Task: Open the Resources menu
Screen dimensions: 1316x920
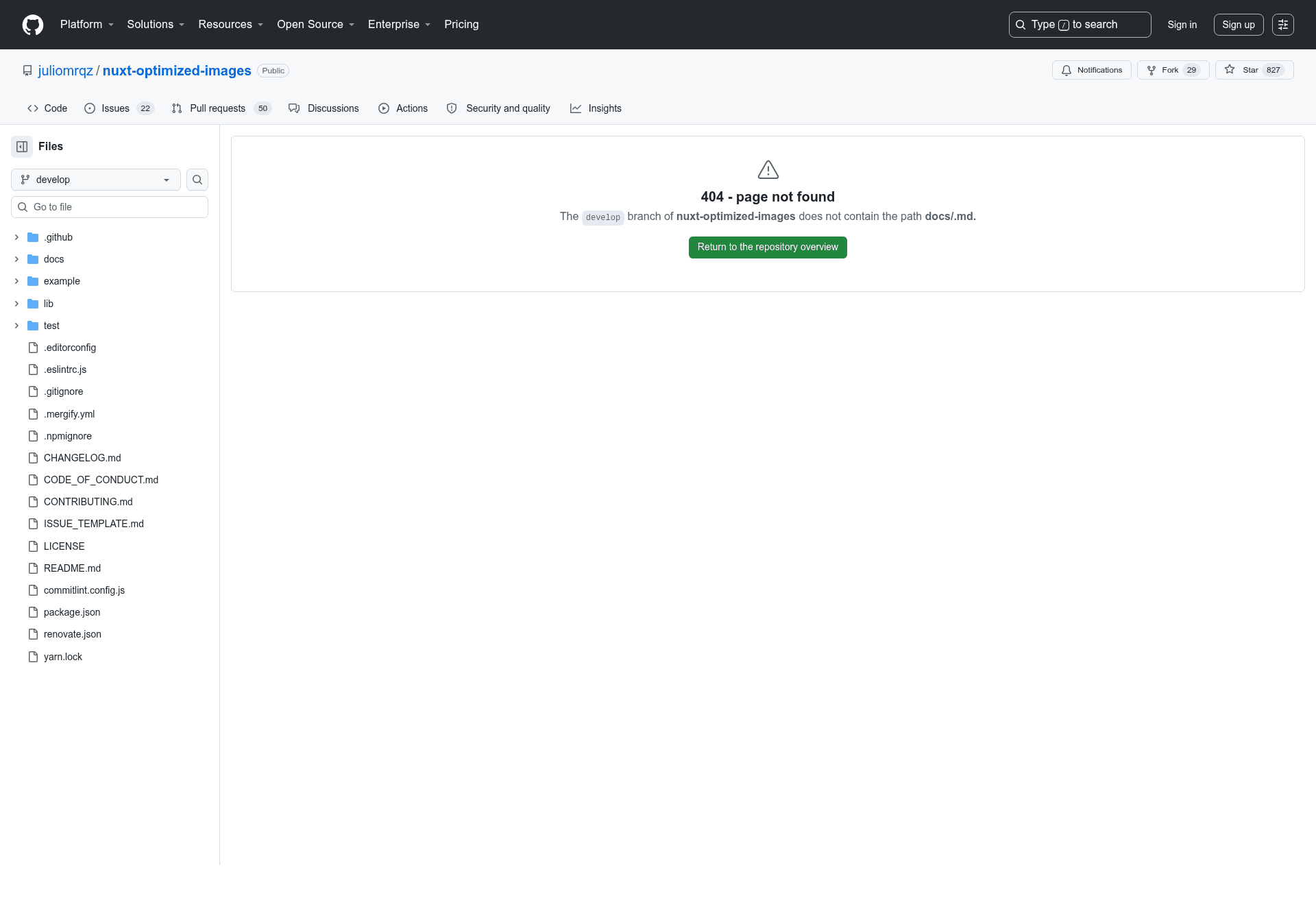Action: click(231, 25)
